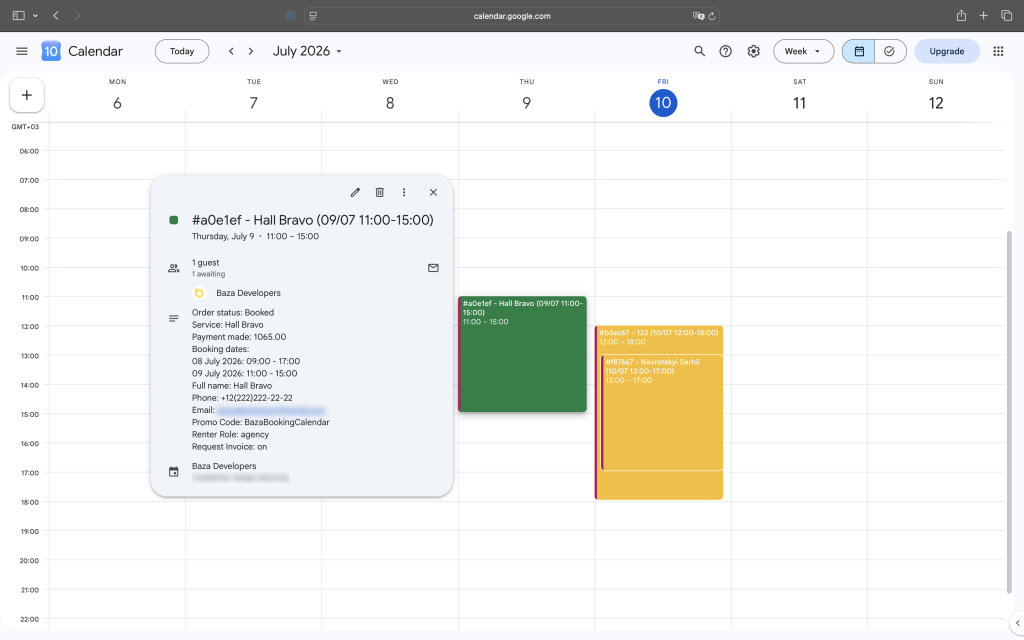
Task: Email guests with the envelope icon
Action: 433,268
